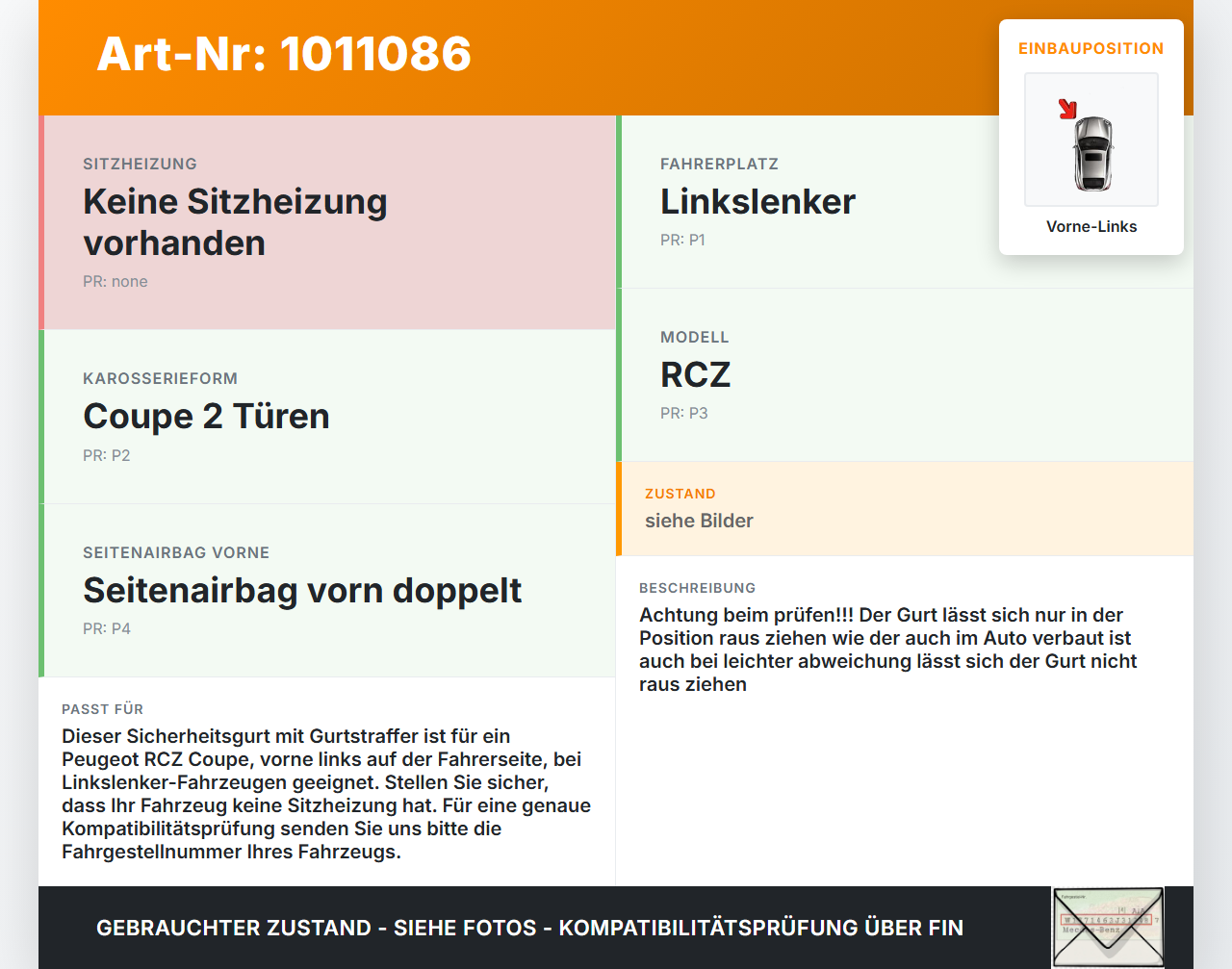Click the 'PR: P3' text

(x=683, y=413)
